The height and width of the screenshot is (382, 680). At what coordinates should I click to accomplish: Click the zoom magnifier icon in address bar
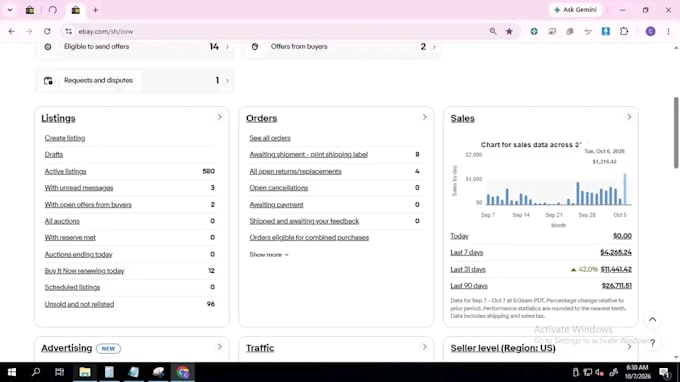click(x=493, y=31)
